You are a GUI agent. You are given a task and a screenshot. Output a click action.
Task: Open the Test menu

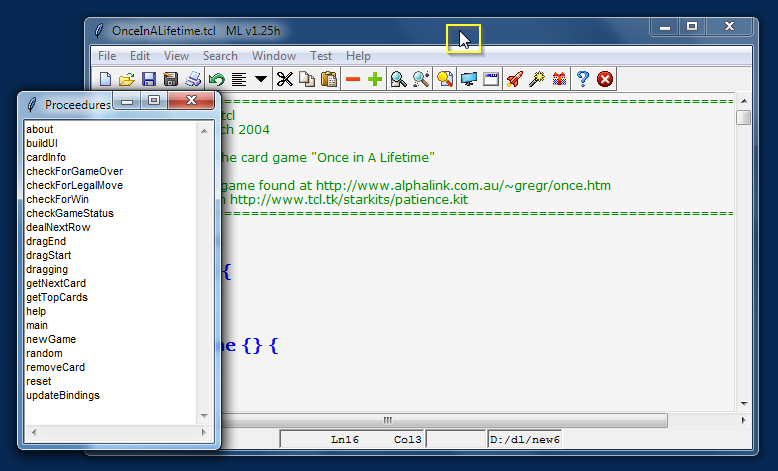(321, 56)
